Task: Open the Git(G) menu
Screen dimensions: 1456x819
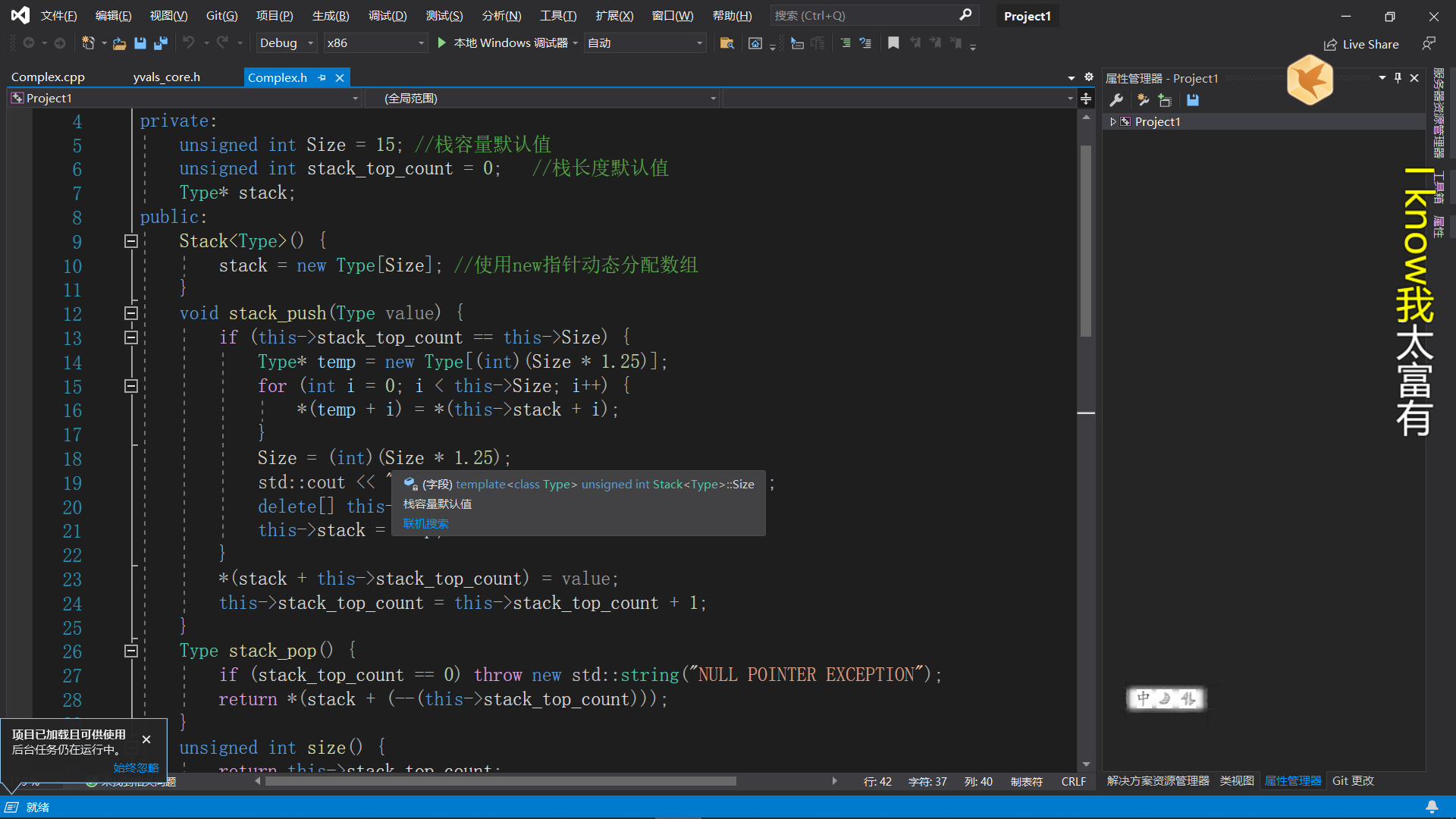Action: (x=221, y=15)
